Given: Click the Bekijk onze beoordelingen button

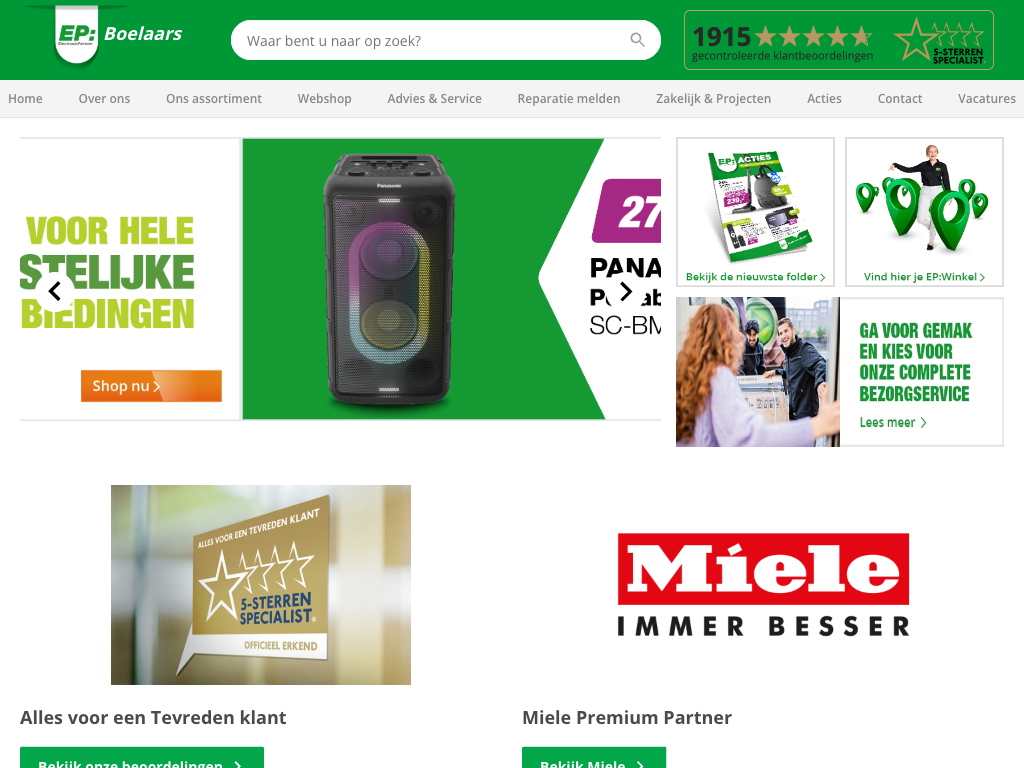Looking at the screenshot, I should click(142, 760).
